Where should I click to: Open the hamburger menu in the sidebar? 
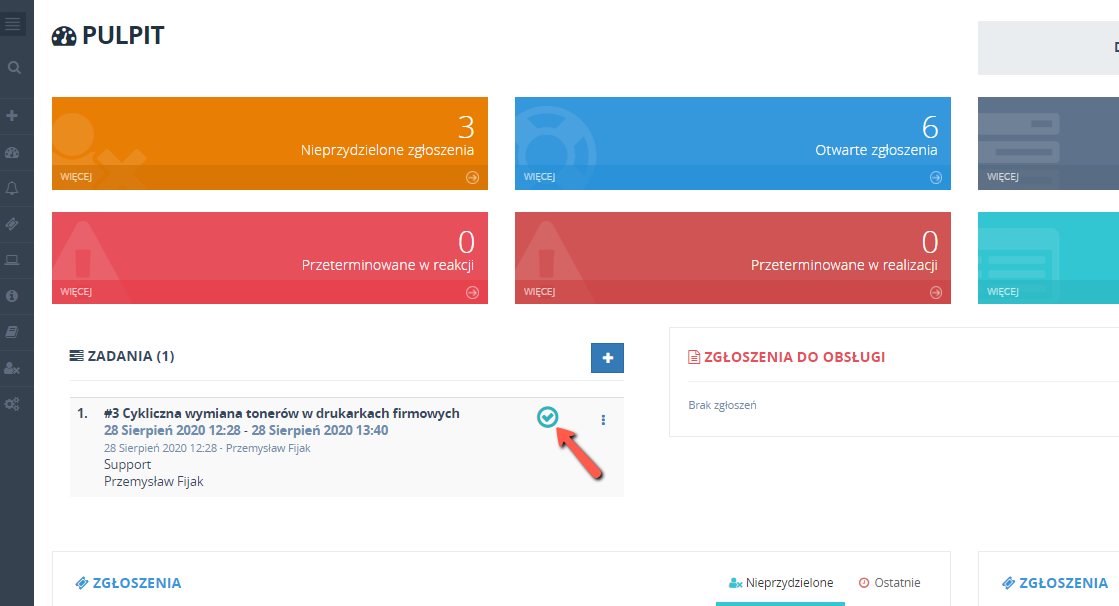point(13,24)
